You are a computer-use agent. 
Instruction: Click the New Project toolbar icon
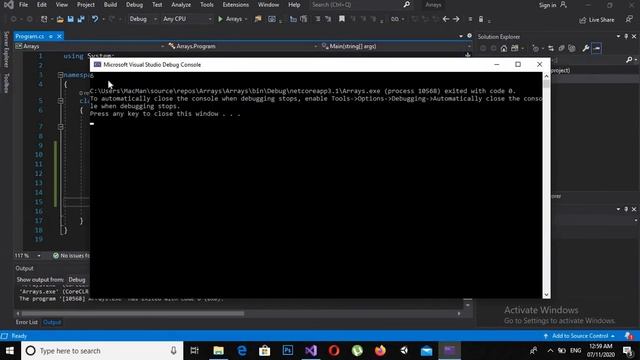pyautogui.click(x=44, y=19)
